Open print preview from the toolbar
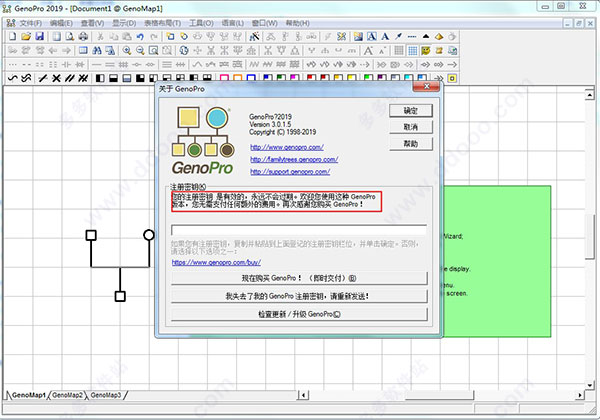 coord(70,37)
